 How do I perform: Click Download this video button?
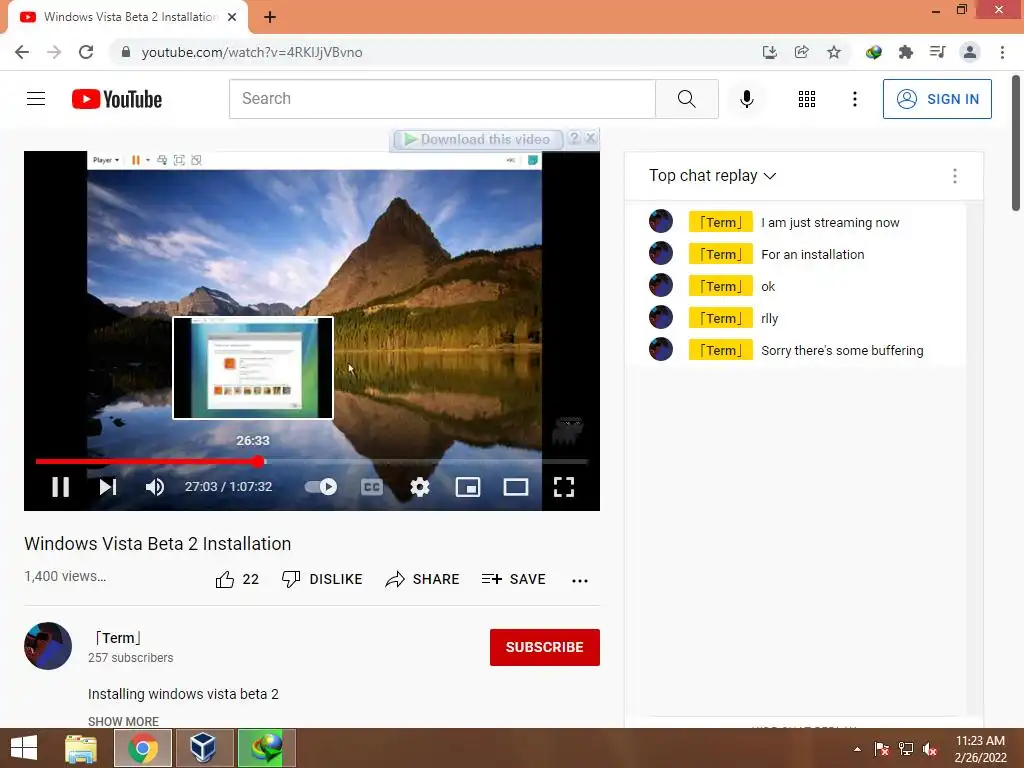pyautogui.click(x=477, y=139)
